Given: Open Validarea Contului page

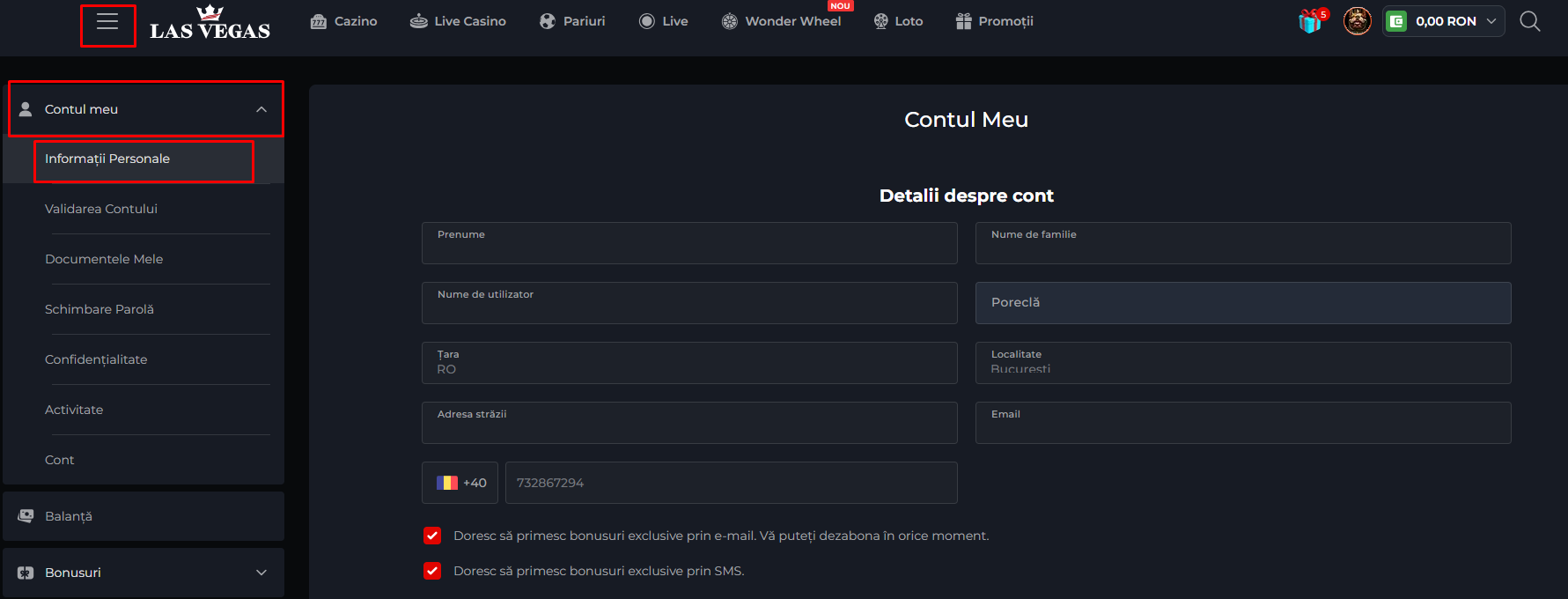Looking at the screenshot, I should [101, 209].
